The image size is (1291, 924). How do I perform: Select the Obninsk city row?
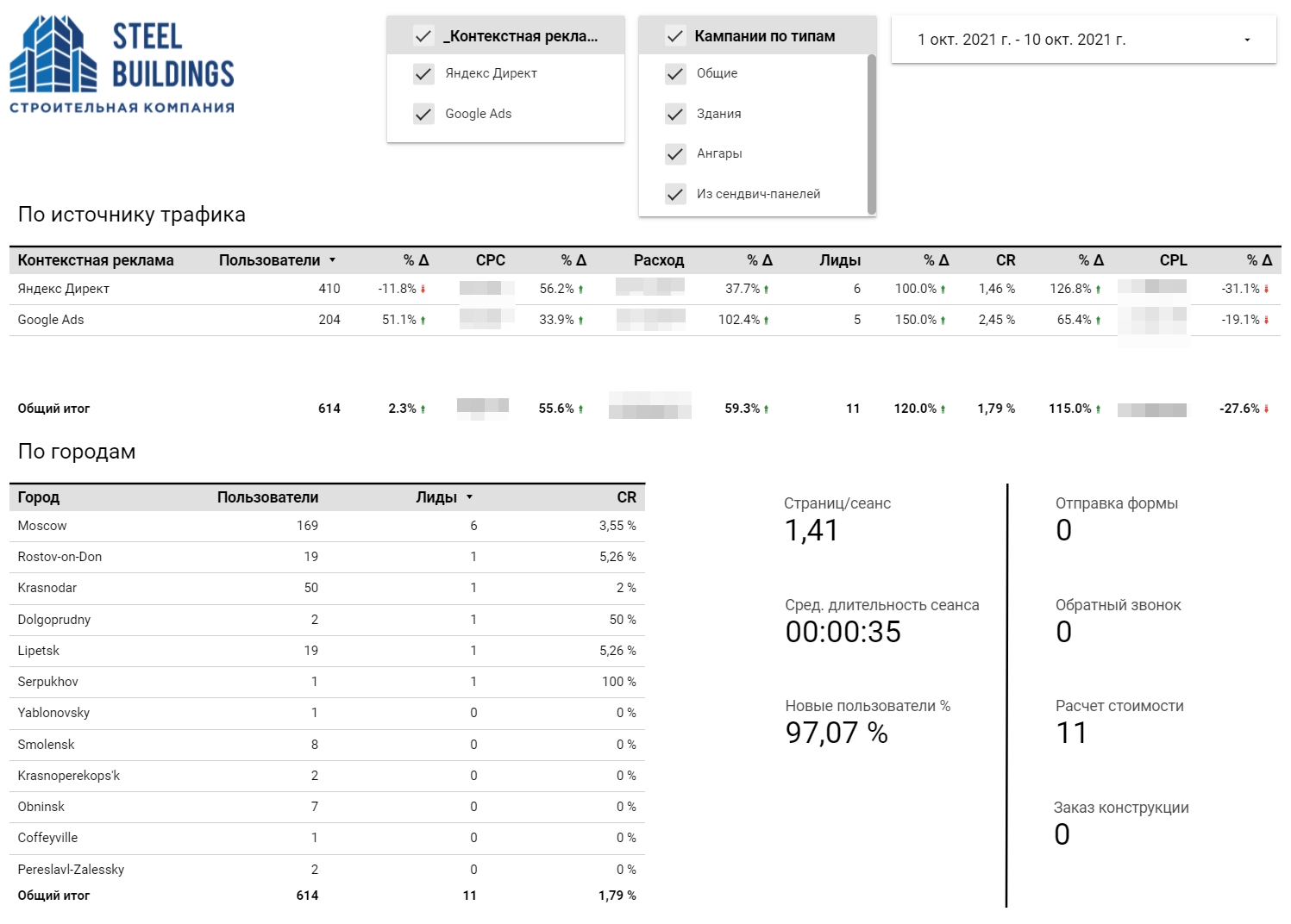pos(328,807)
